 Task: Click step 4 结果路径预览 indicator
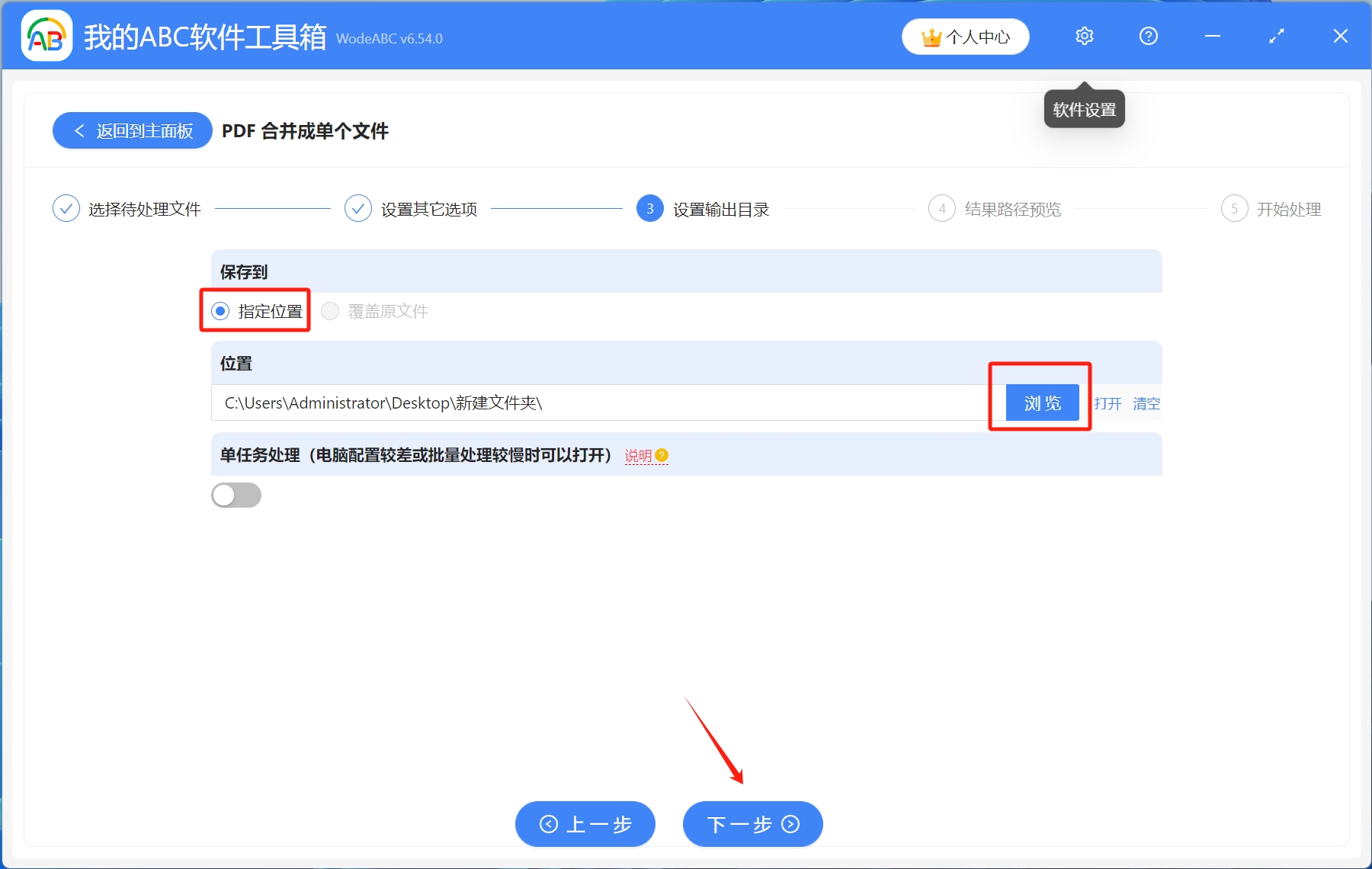(x=943, y=208)
